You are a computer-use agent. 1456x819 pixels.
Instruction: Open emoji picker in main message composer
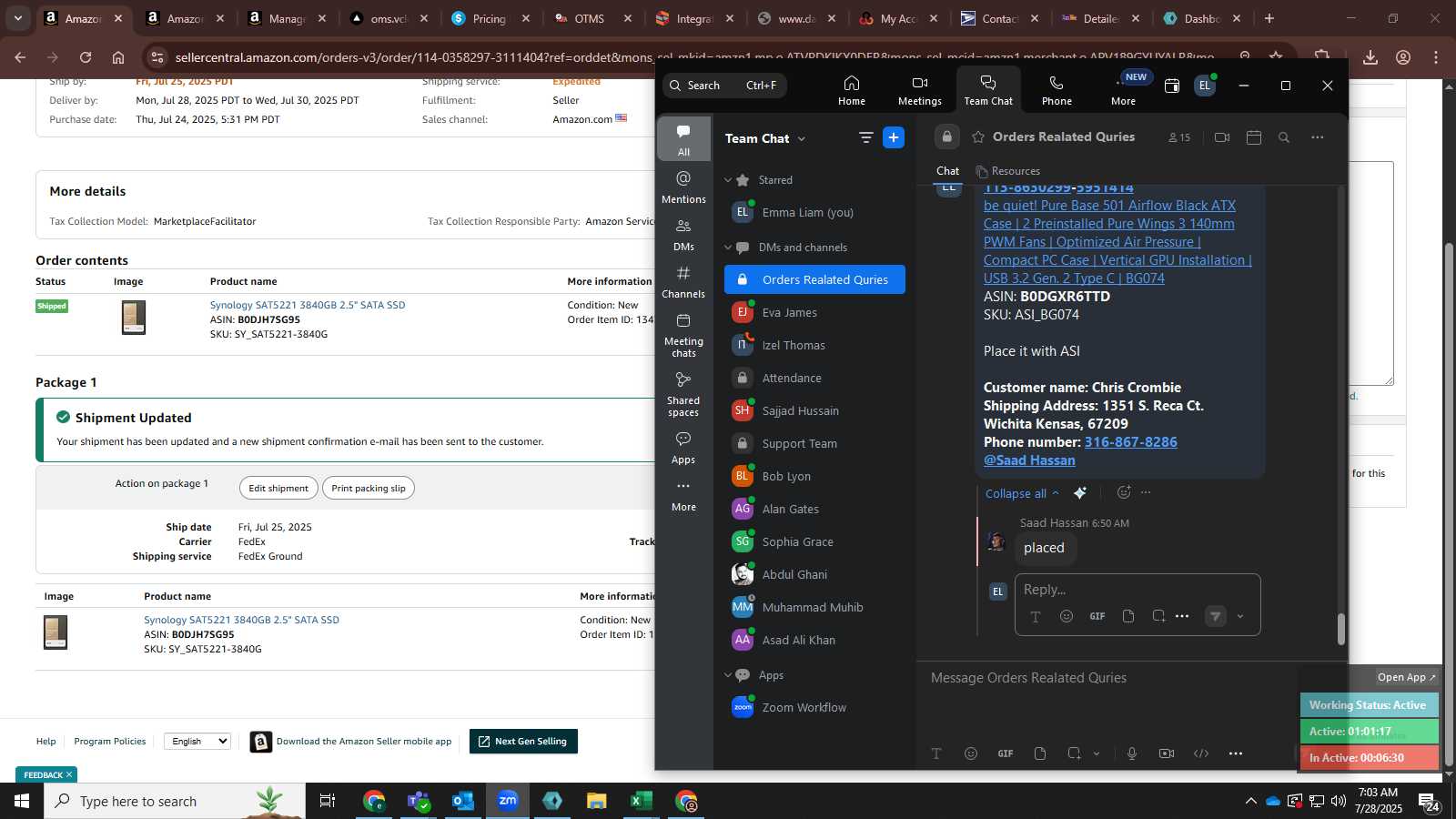pyautogui.click(x=971, y=753)
